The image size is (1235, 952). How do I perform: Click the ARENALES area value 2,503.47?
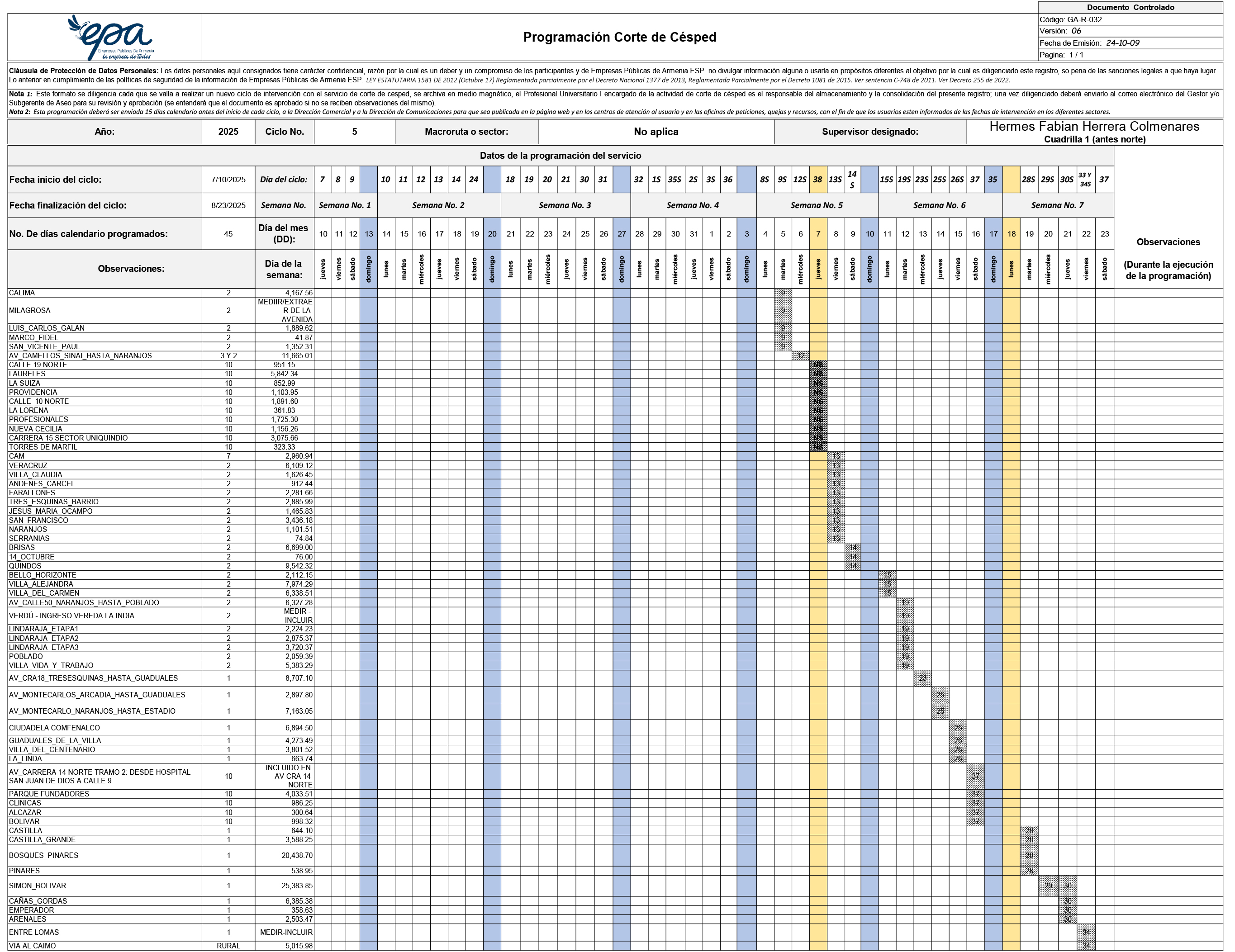[299, 919]
